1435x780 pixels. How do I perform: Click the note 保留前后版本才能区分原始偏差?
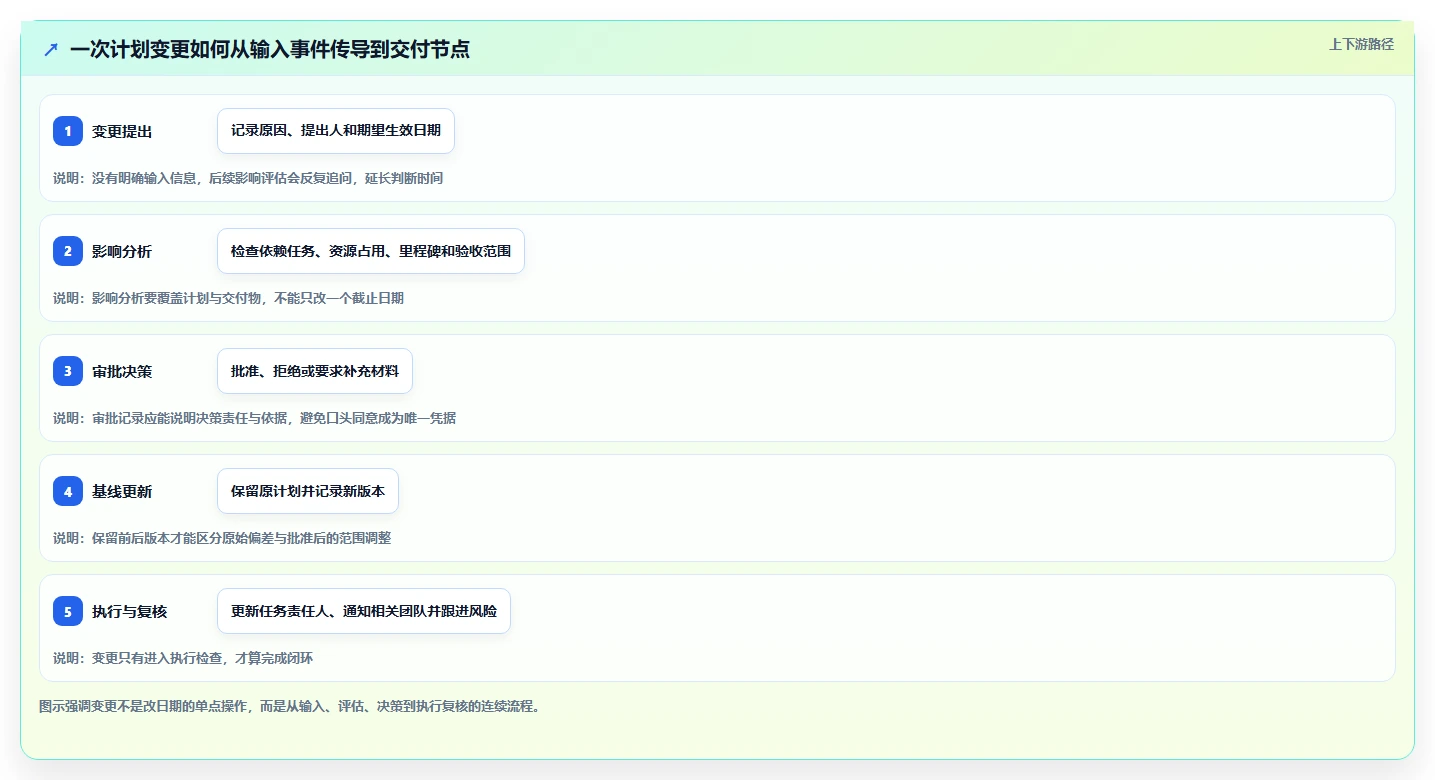[x=222, y=538]
